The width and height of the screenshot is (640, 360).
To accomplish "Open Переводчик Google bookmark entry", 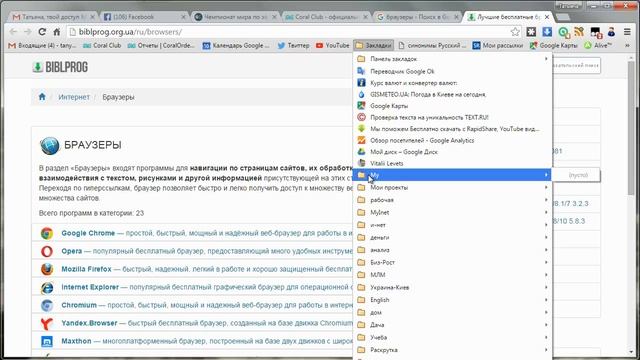I will point(452,71).
